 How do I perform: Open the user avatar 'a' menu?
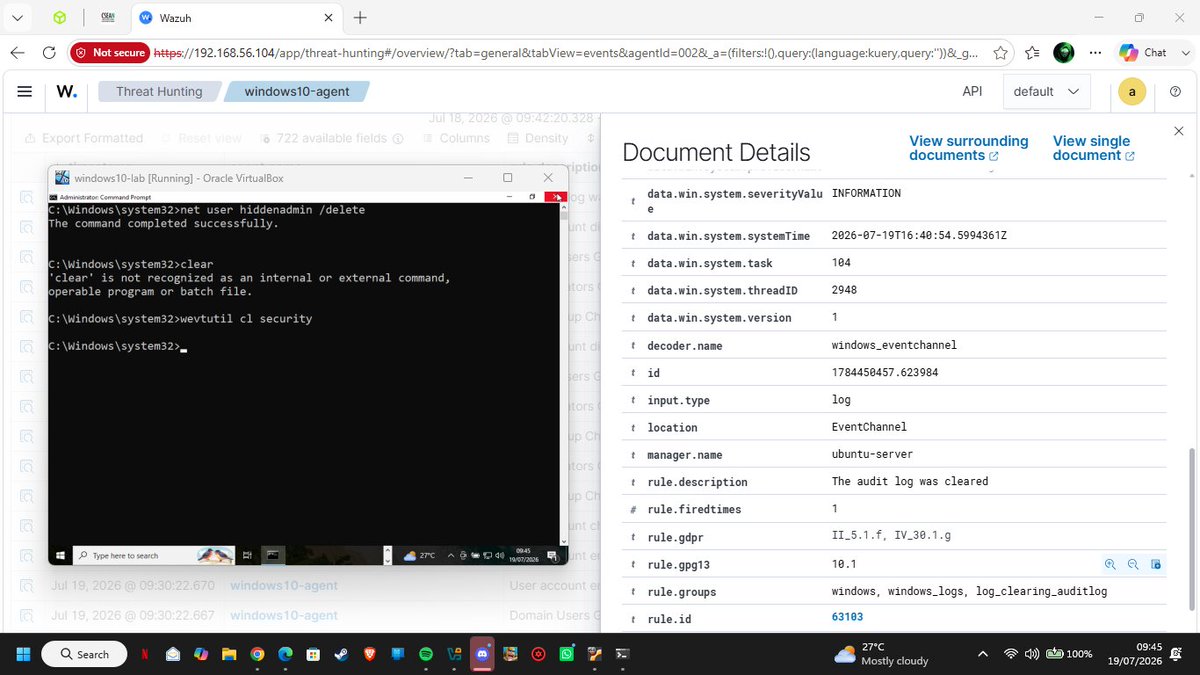coord(1131,91)
